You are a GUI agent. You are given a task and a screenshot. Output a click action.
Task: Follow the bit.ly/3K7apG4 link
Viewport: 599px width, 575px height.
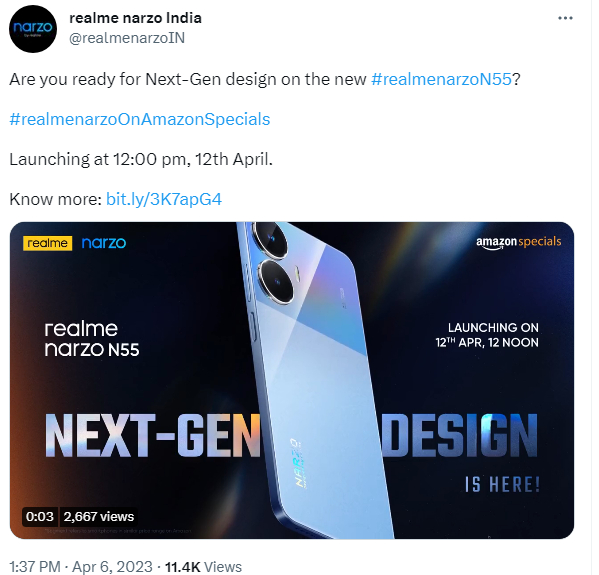pyautogui.click(x=164, y=199)
